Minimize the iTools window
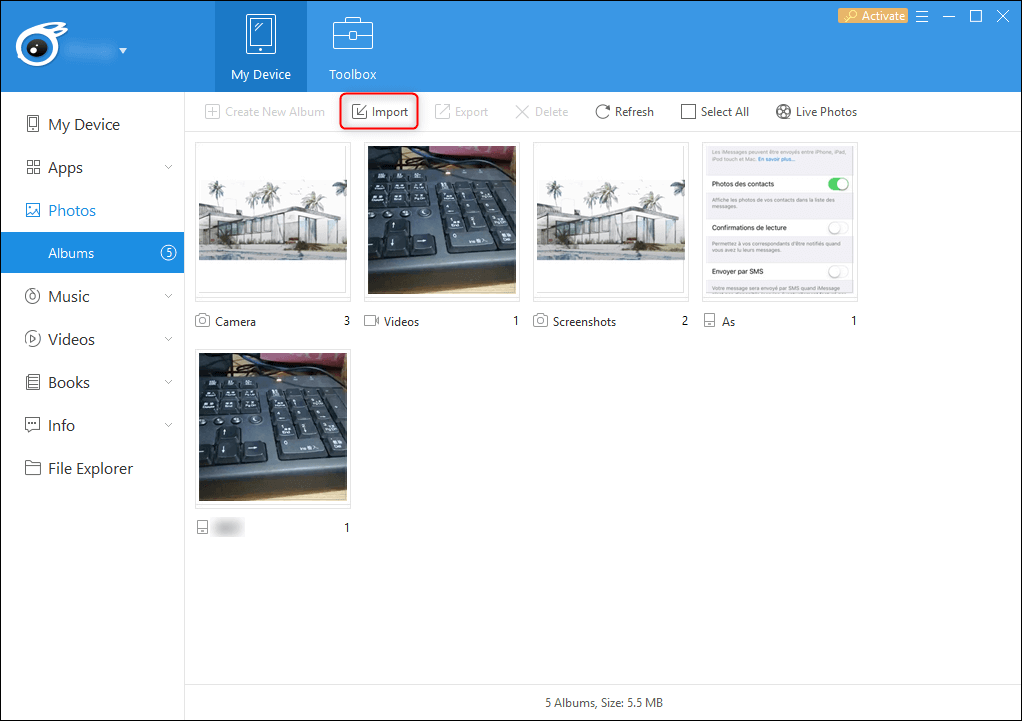Viewport: 1022px width, 721px height. click(x=949, y=16)
